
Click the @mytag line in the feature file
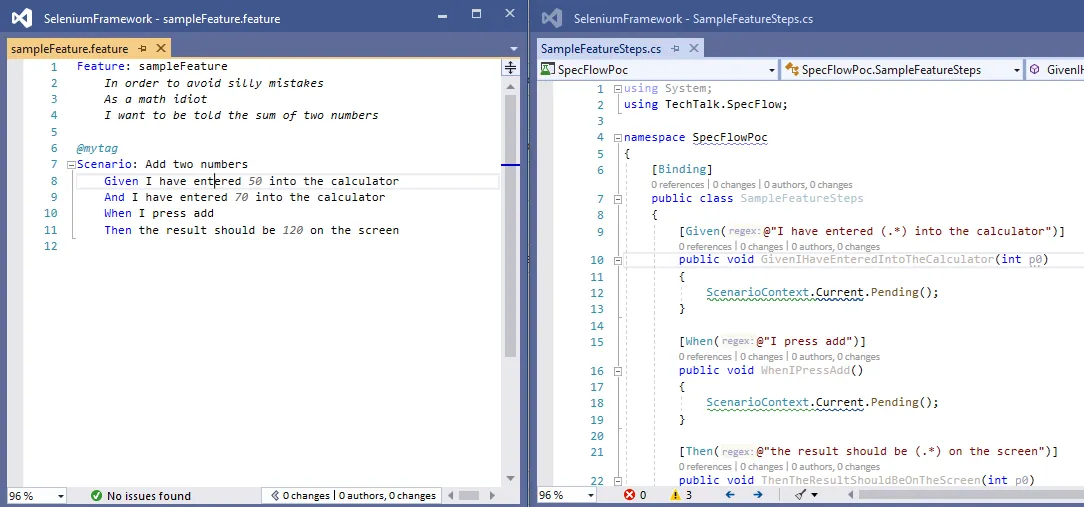coord(97,148)
